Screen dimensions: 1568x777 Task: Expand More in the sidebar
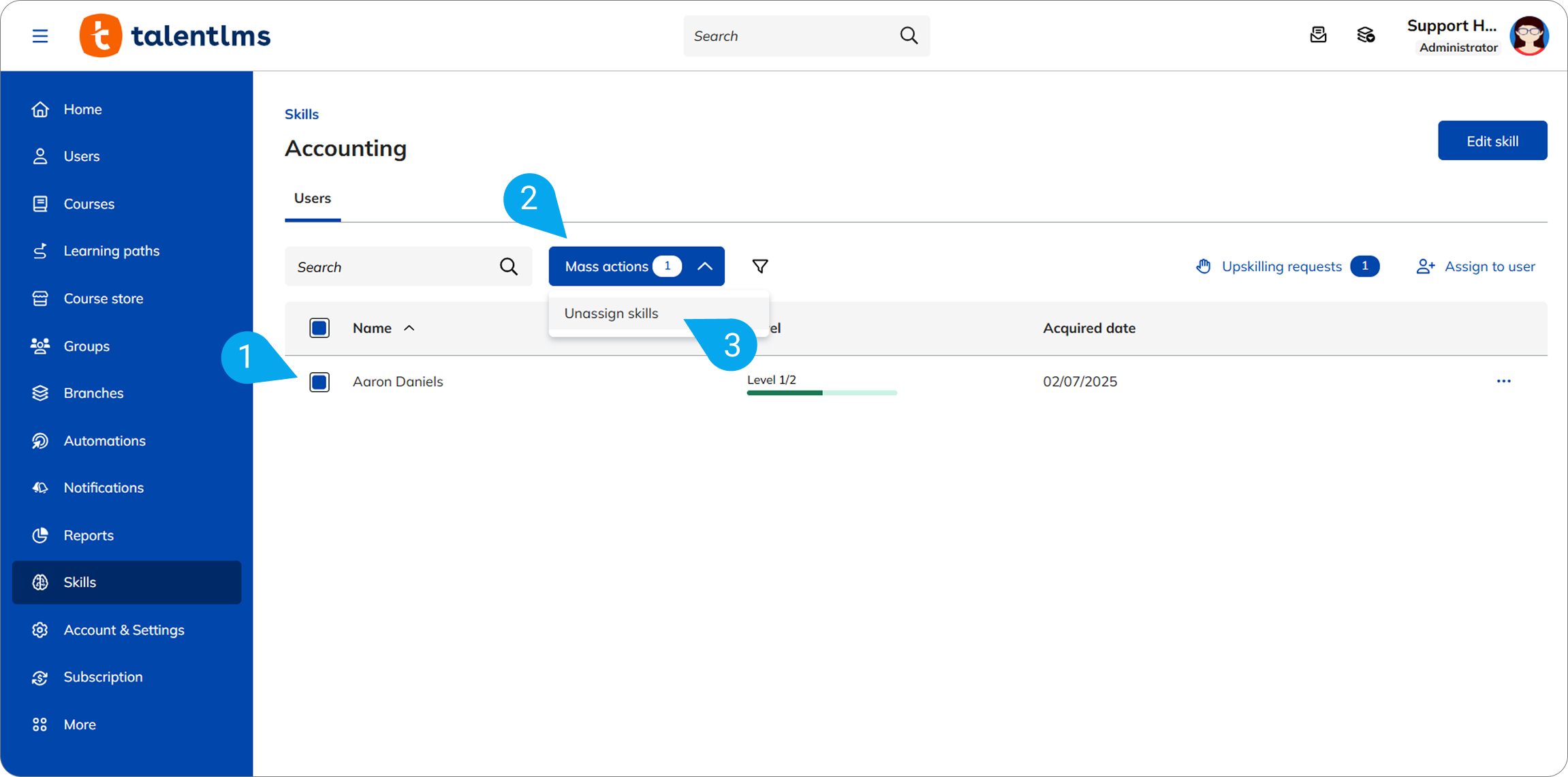(79, 725)
